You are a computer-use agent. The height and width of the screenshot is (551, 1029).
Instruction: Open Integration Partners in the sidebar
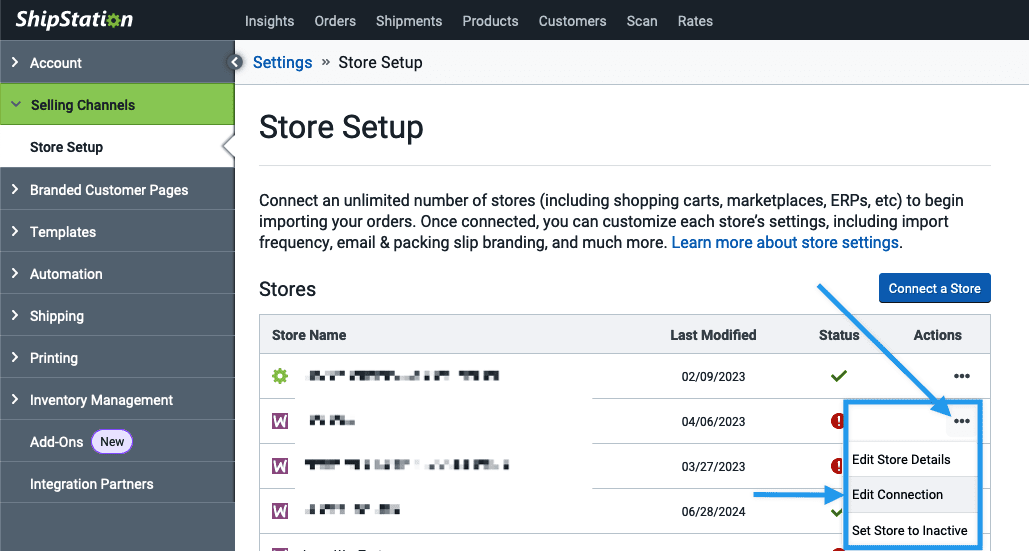click(117, 483)
